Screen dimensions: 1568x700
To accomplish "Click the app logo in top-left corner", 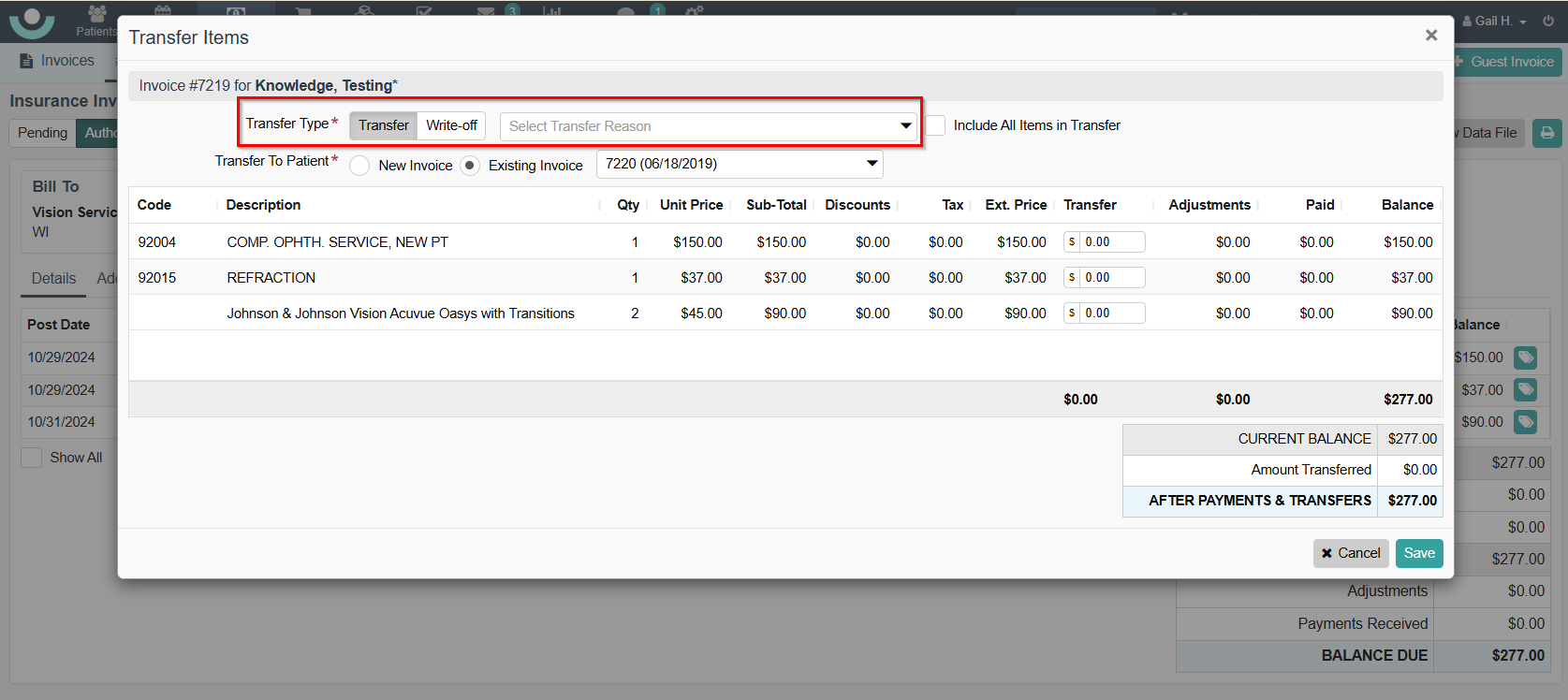I will [x=32, y=21].
